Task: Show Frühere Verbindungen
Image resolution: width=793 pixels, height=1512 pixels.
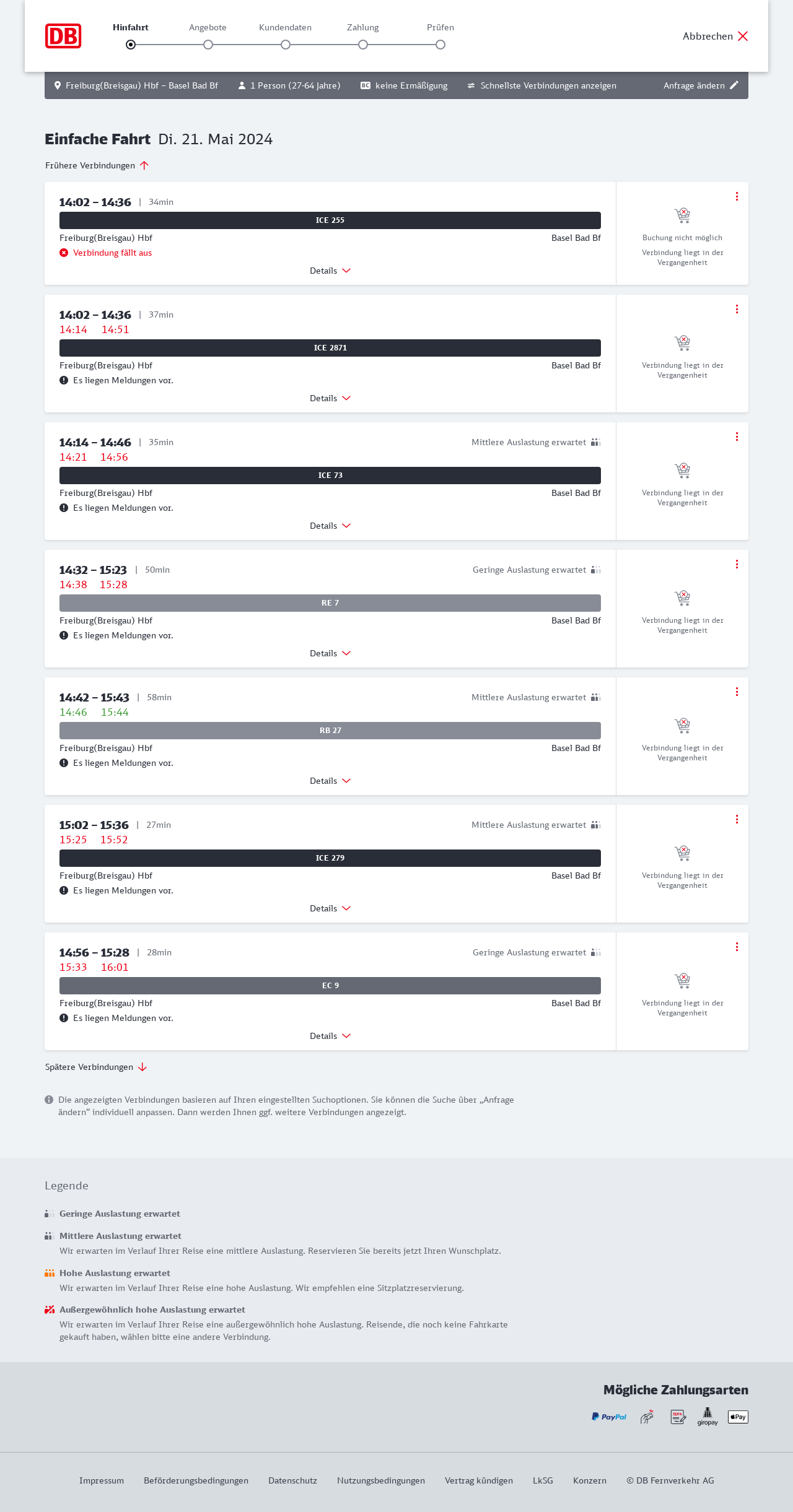Action: click(97, 165)
